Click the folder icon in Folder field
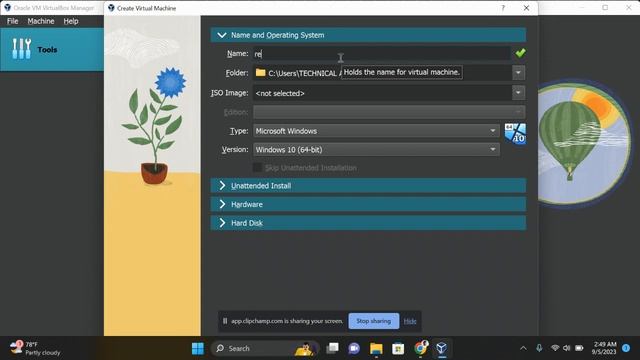This screenshot has width=640, height=360. 260,73
